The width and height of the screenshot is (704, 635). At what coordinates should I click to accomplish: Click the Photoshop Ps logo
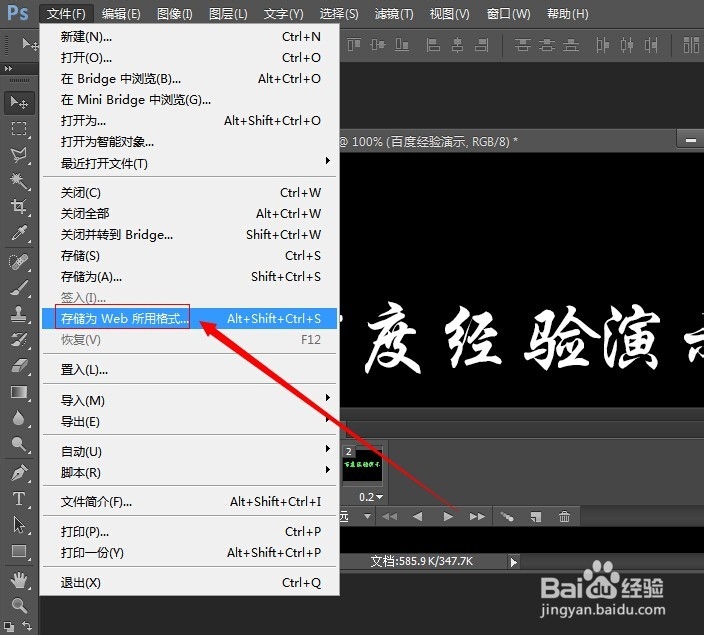coord(18,13)
